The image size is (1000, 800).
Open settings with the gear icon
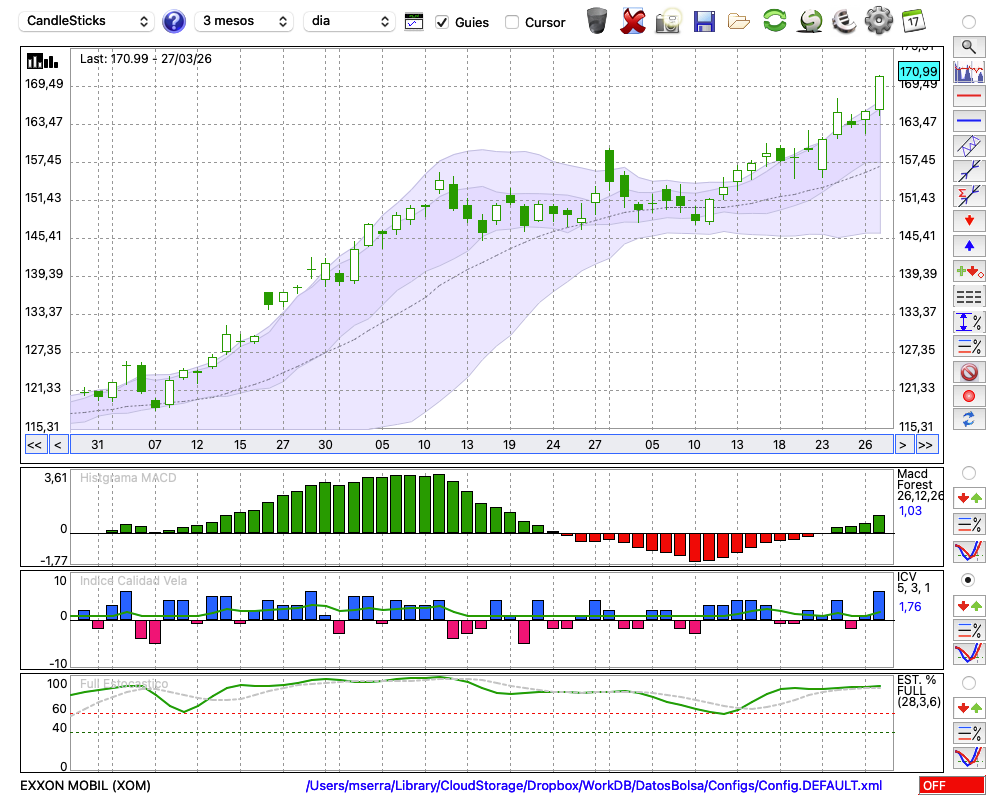878,20
